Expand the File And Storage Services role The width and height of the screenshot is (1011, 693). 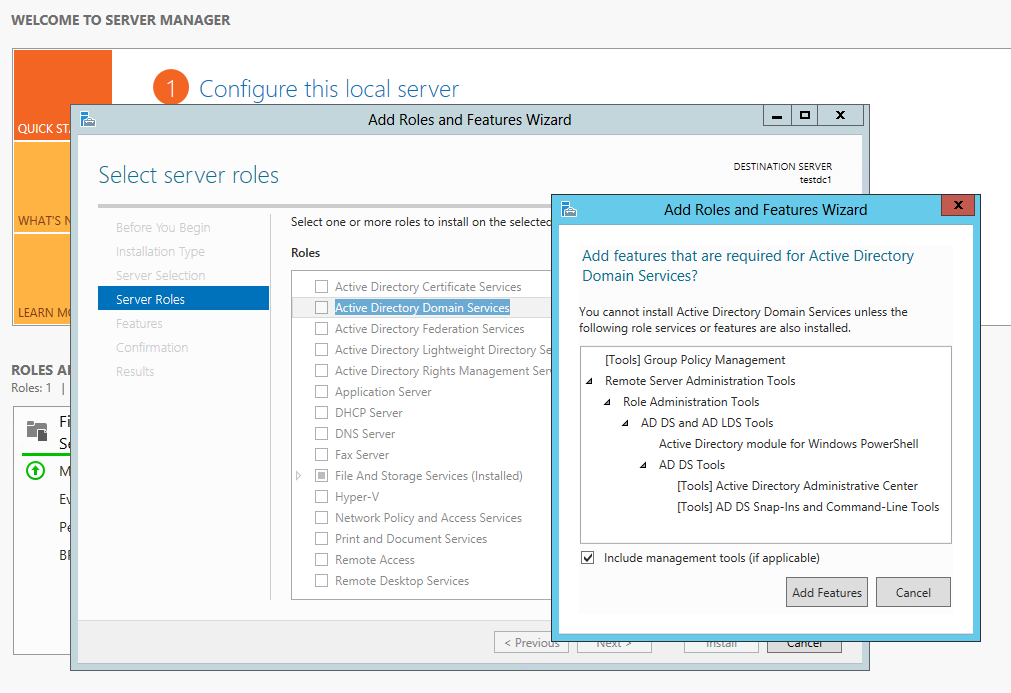coord(299,476)
